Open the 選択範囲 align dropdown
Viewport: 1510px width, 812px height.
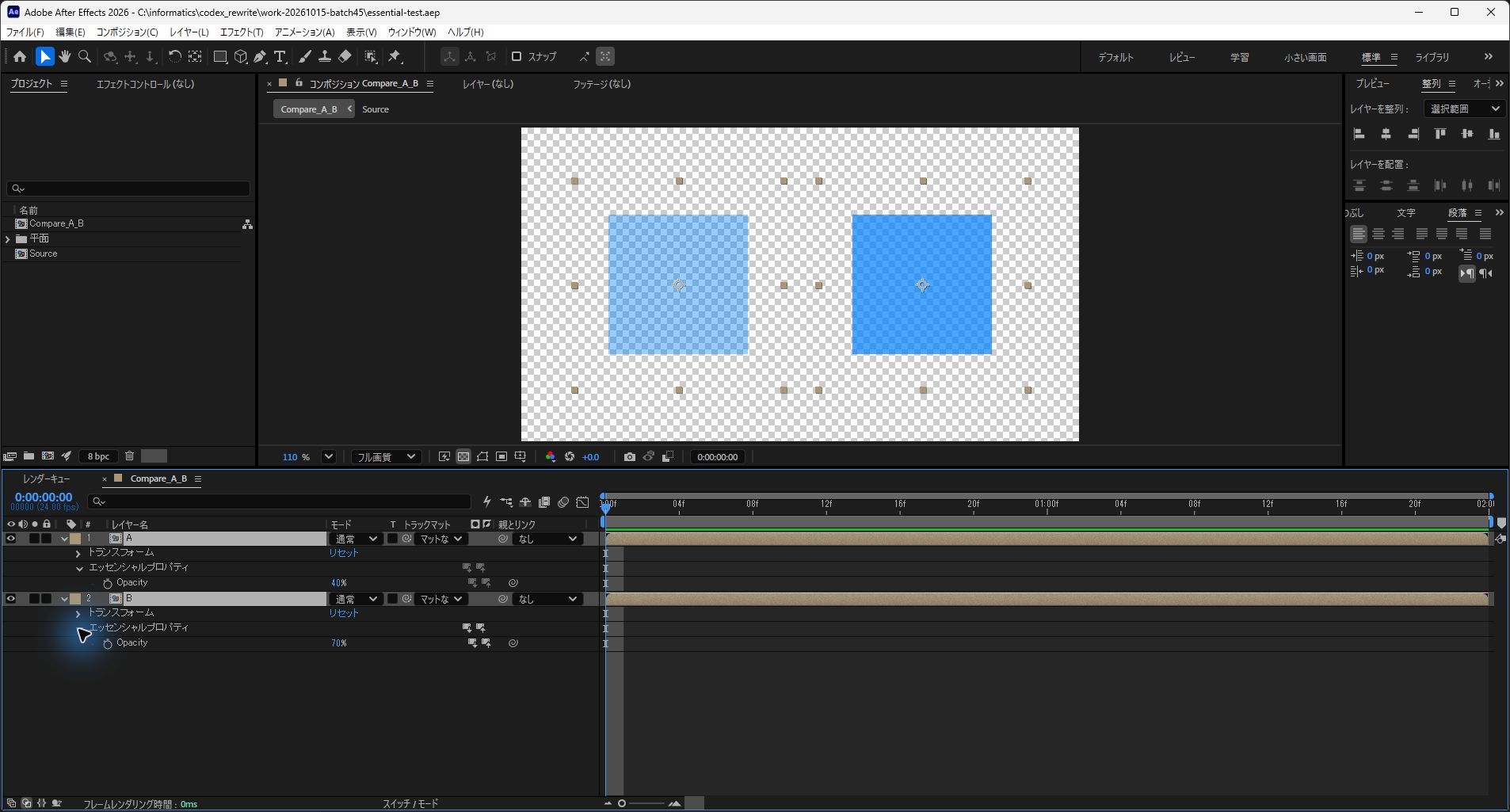coord(1464,109)
